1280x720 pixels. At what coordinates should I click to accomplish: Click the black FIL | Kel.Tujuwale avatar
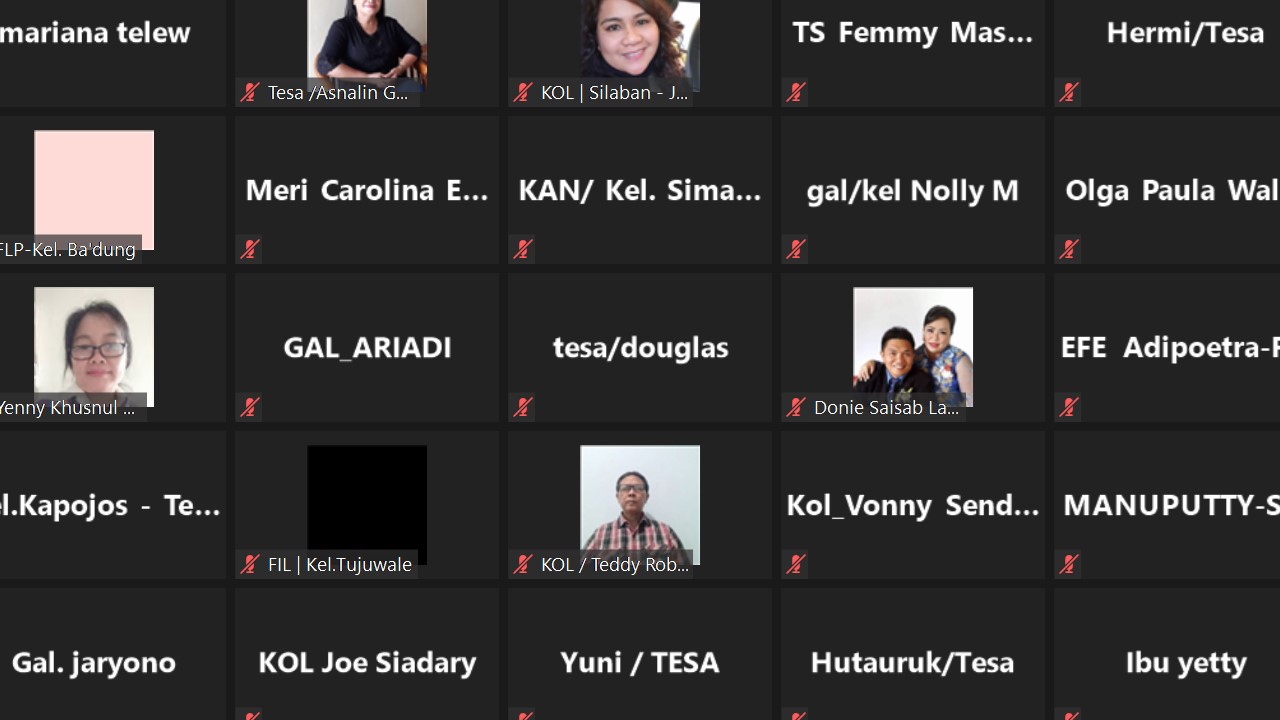pyautogui.click(x=367, y=503)
